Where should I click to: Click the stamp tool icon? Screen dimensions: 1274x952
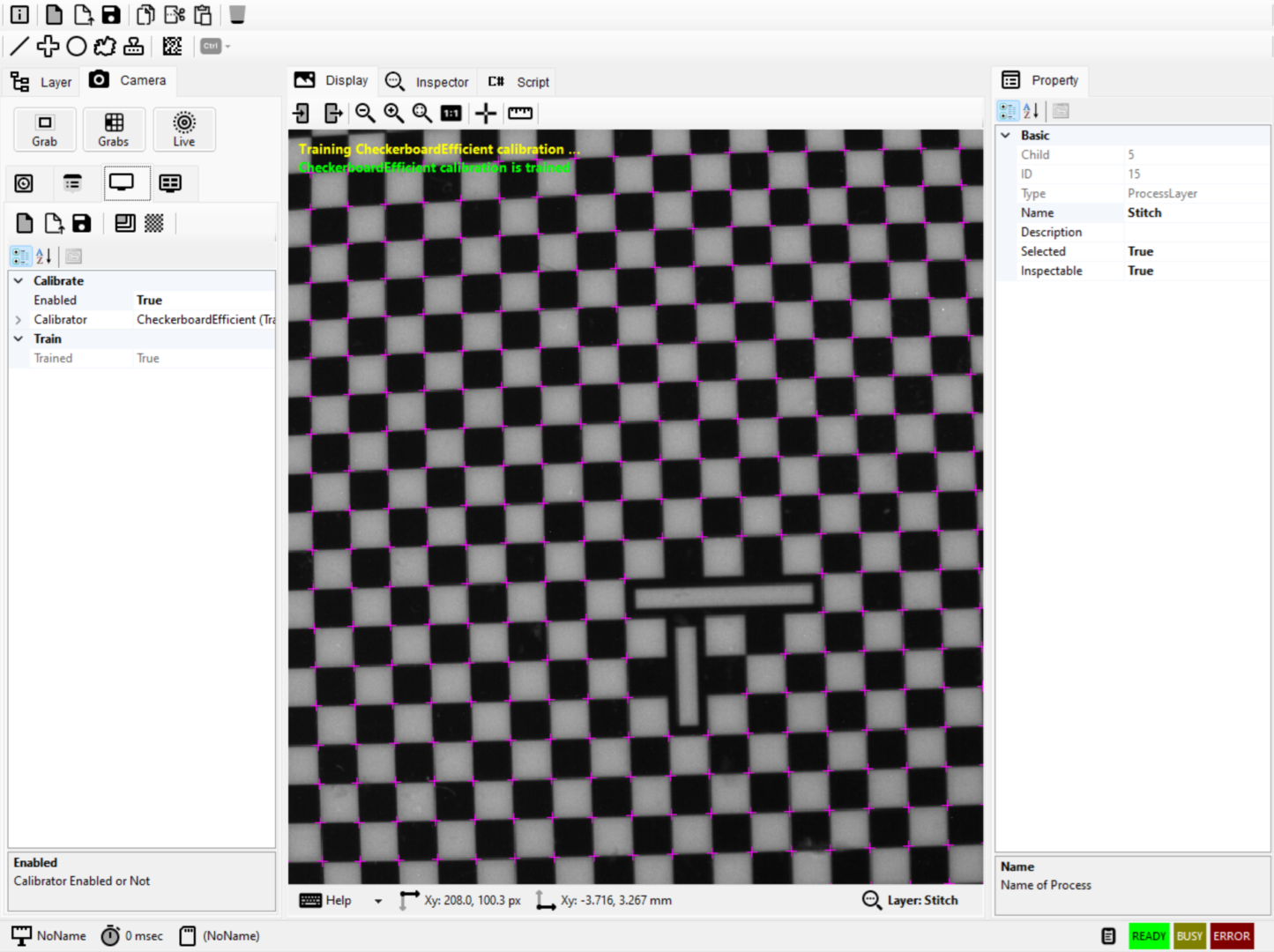(133, 46)
